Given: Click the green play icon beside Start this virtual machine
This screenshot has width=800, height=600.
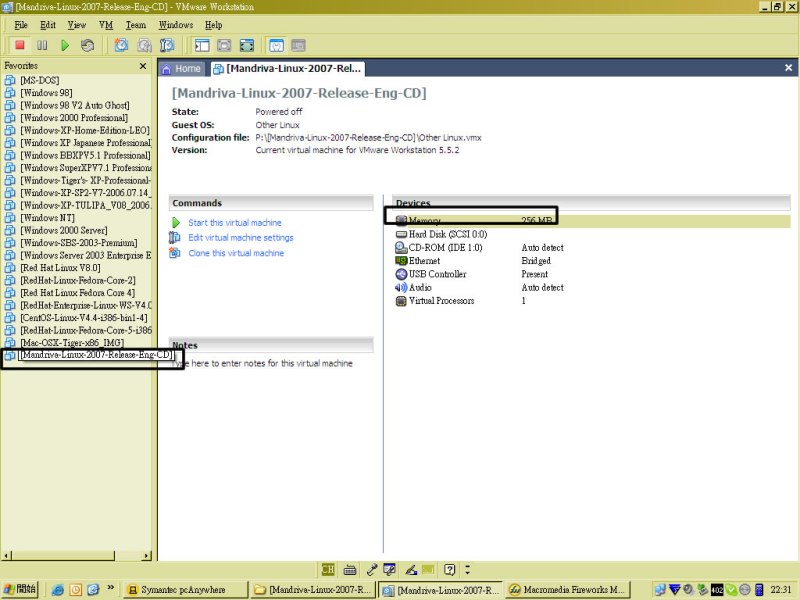Looking at the screenshot, I should (176, 222).
